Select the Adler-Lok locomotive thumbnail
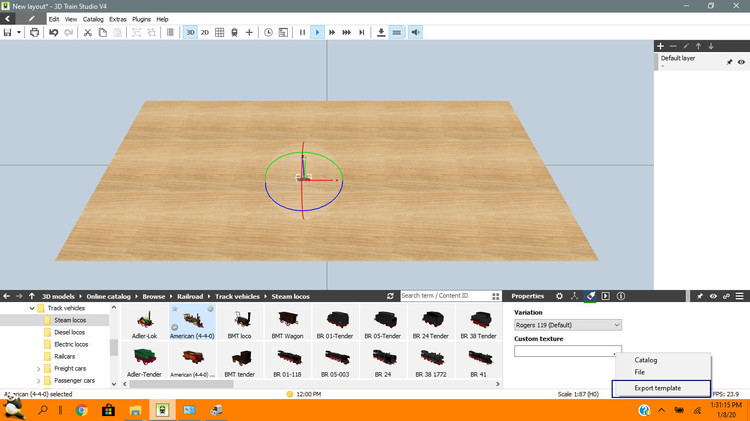This screenshot has height=421, width=750. tap(144, 323)
